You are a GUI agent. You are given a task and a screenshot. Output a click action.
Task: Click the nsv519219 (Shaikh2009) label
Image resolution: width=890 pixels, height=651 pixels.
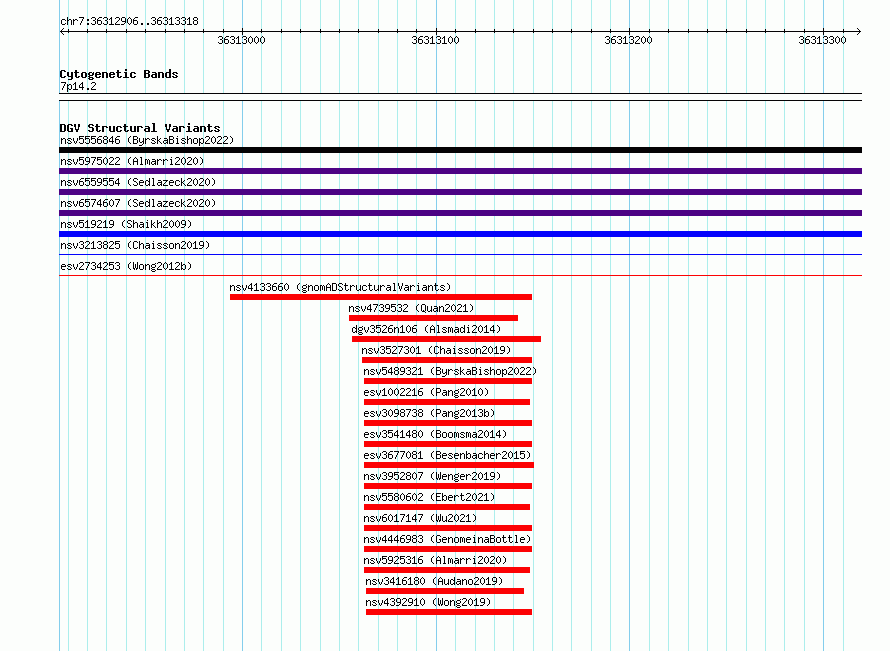[x=126, y=224]
